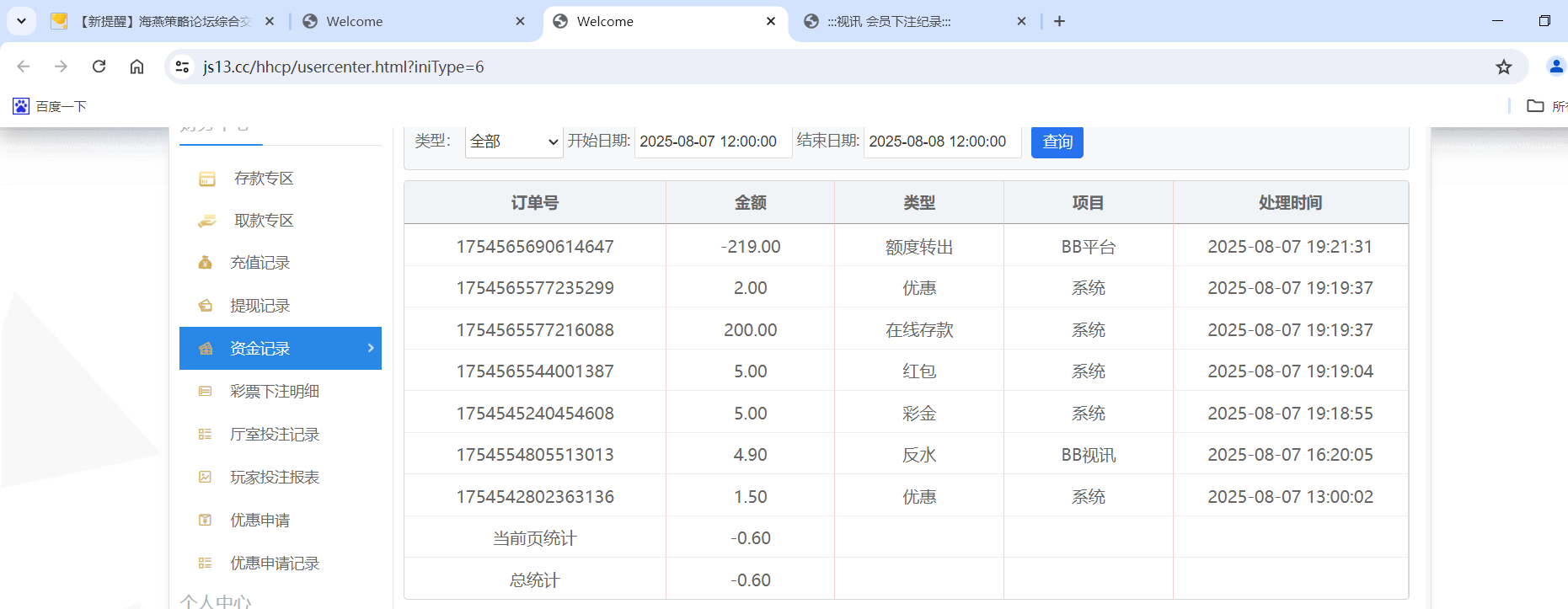View site information icon in address bar
This screenshot has width=1568, height=609.
181,67
